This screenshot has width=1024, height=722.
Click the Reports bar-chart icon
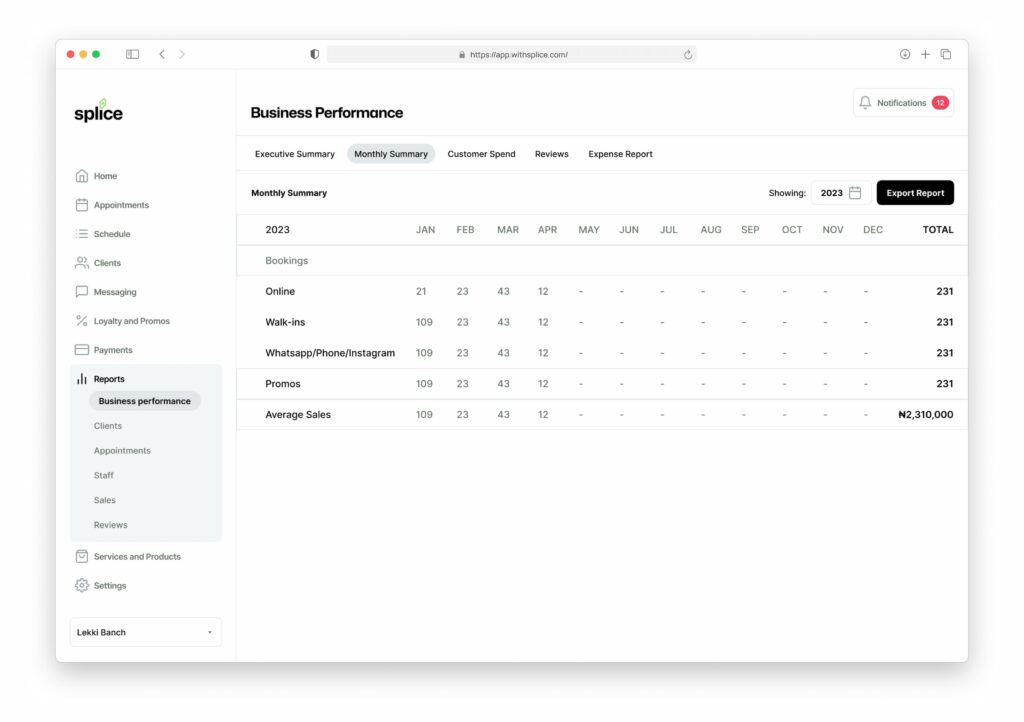tap(82, 378)
